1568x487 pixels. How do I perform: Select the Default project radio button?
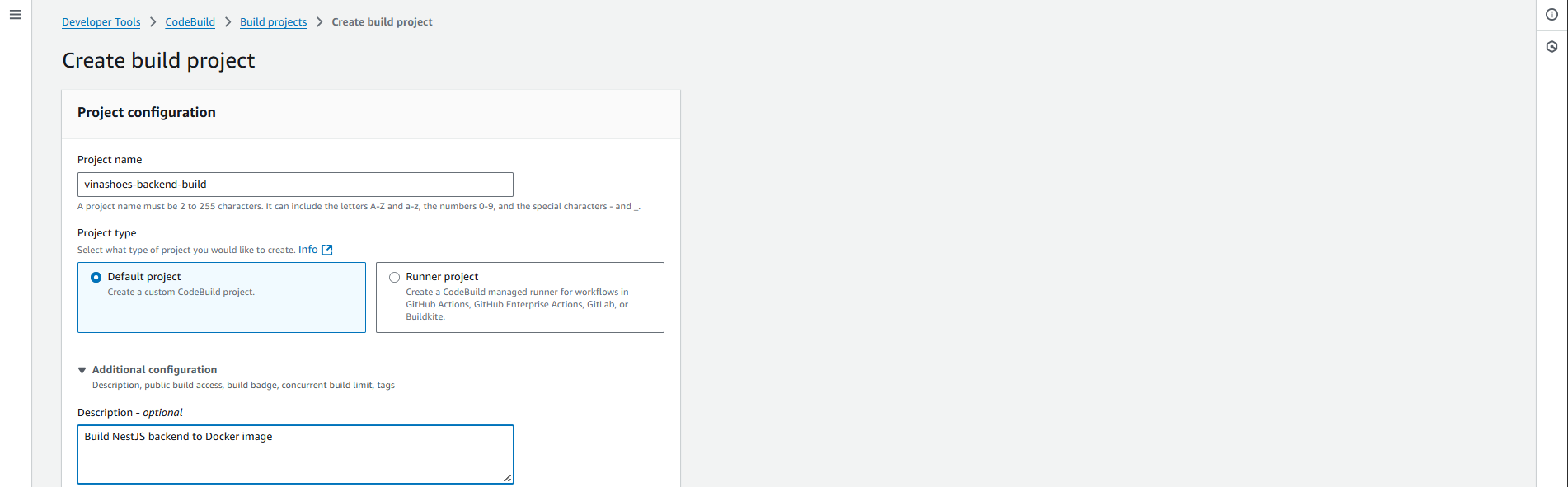point(96,278)
